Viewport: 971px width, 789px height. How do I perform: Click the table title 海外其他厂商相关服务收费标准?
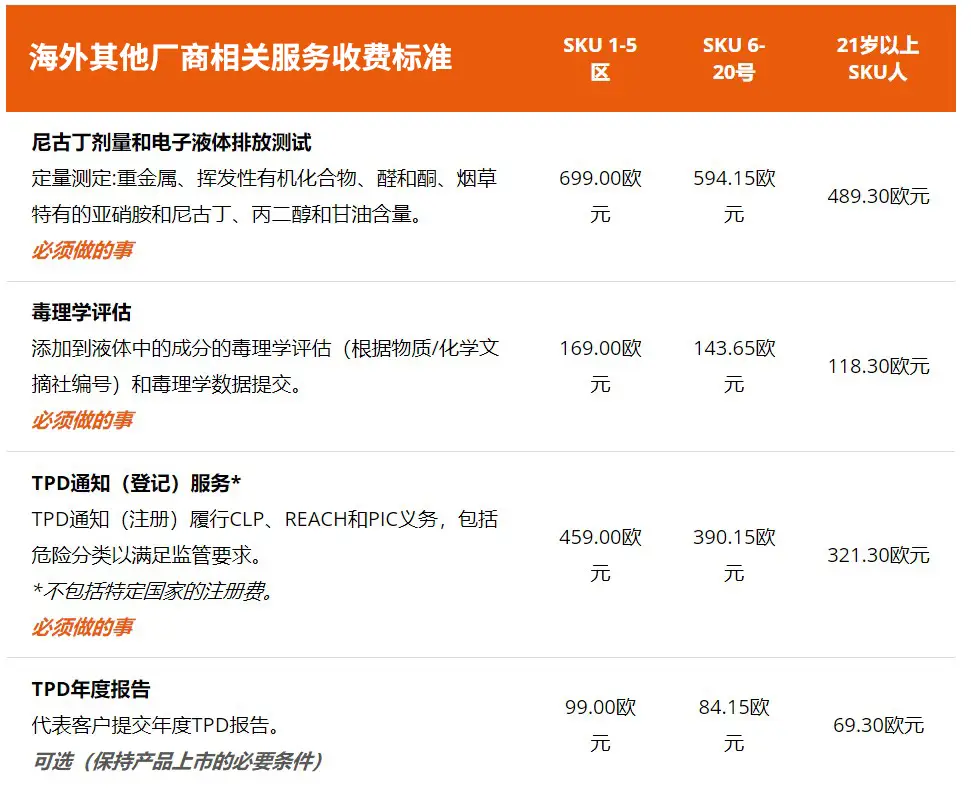coord(240,58)
